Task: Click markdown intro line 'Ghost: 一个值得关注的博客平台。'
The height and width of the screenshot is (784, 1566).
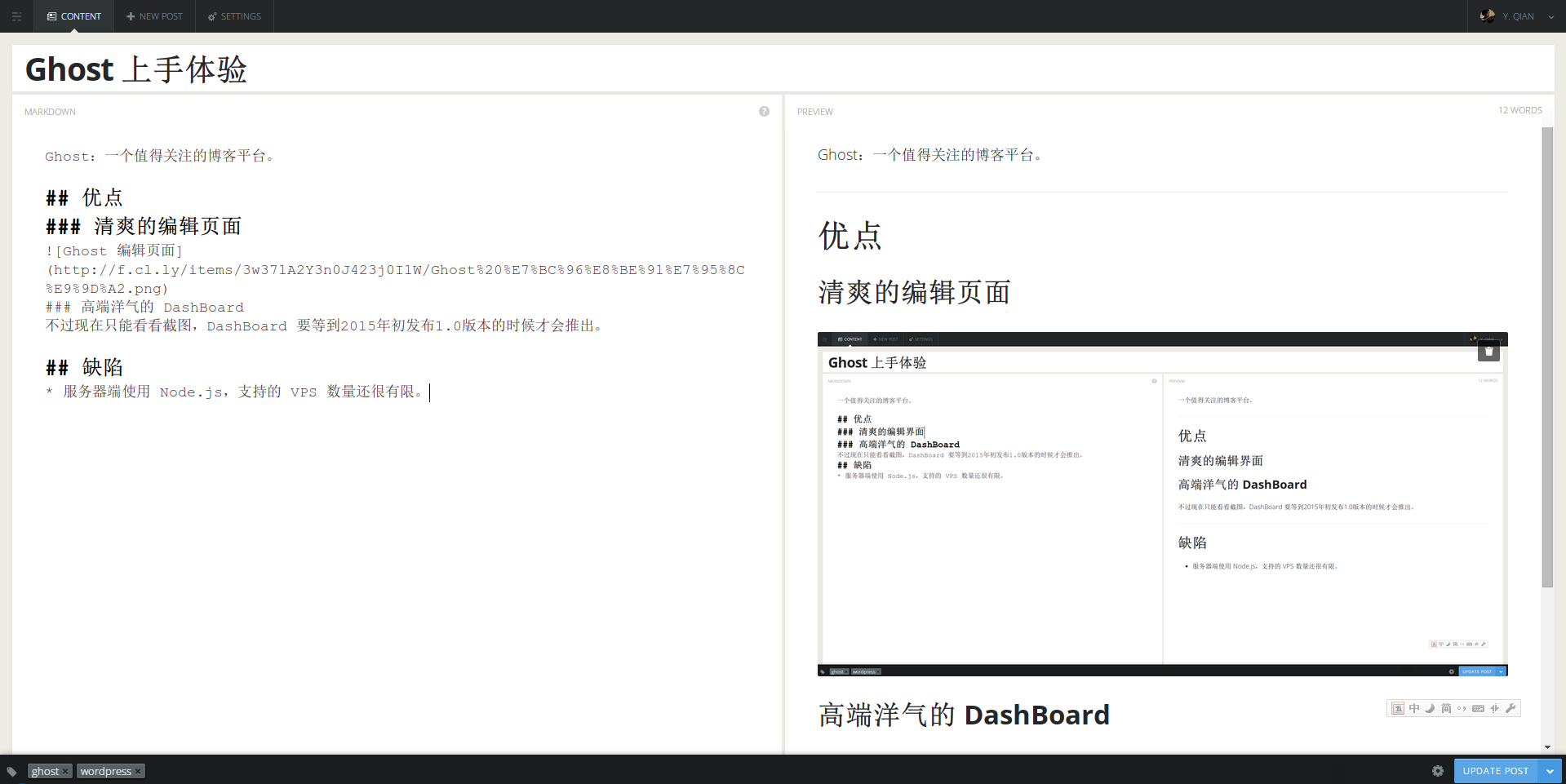Action: pos(161,156)
